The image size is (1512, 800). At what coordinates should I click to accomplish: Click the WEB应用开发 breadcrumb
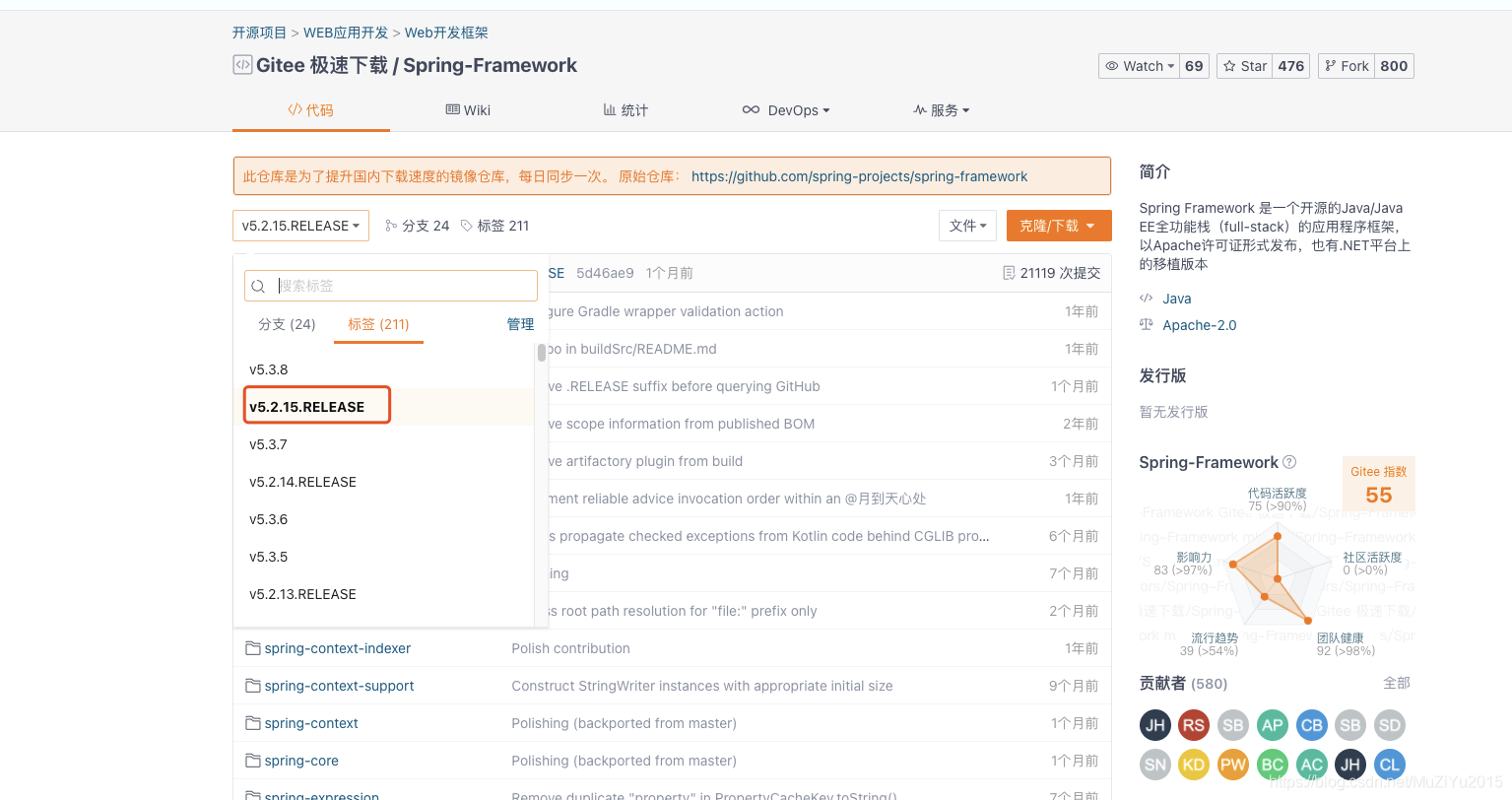(x=346, y=33)
